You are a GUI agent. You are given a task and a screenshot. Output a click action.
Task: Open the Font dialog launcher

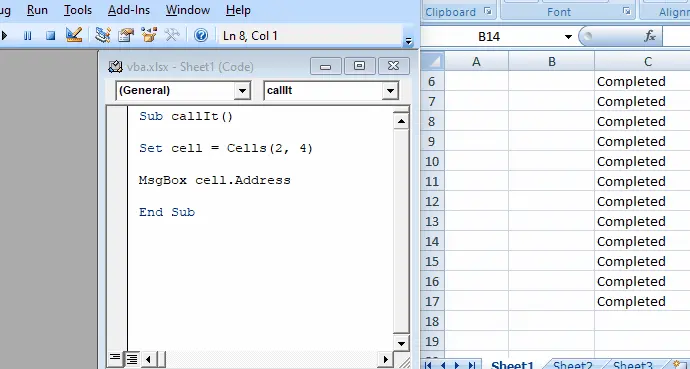[x=627, y=11]
